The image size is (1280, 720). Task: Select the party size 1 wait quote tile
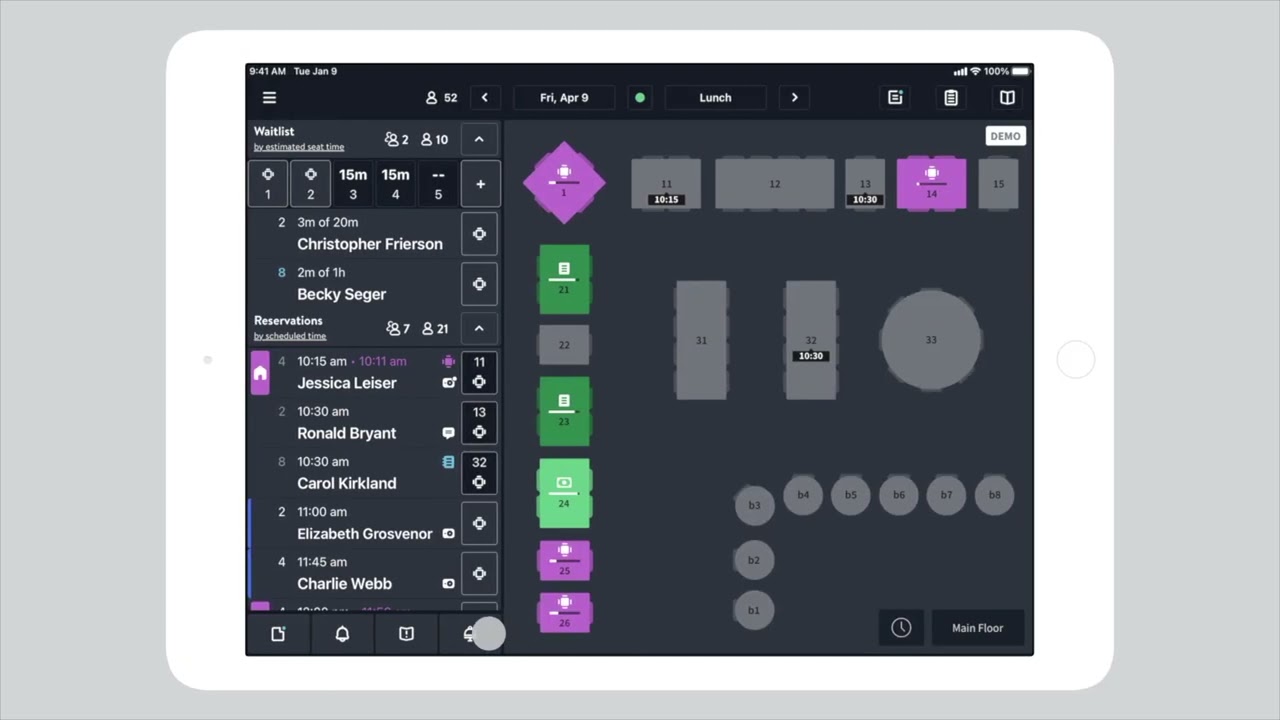pos(268,184)
